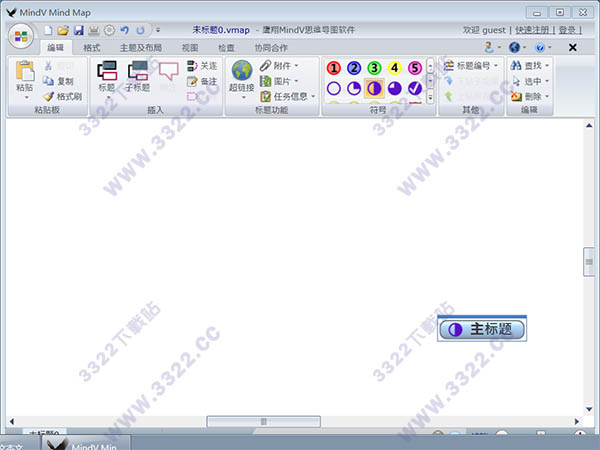
Task: Insert a 关连 relationship link
Action: pos(202,66)
